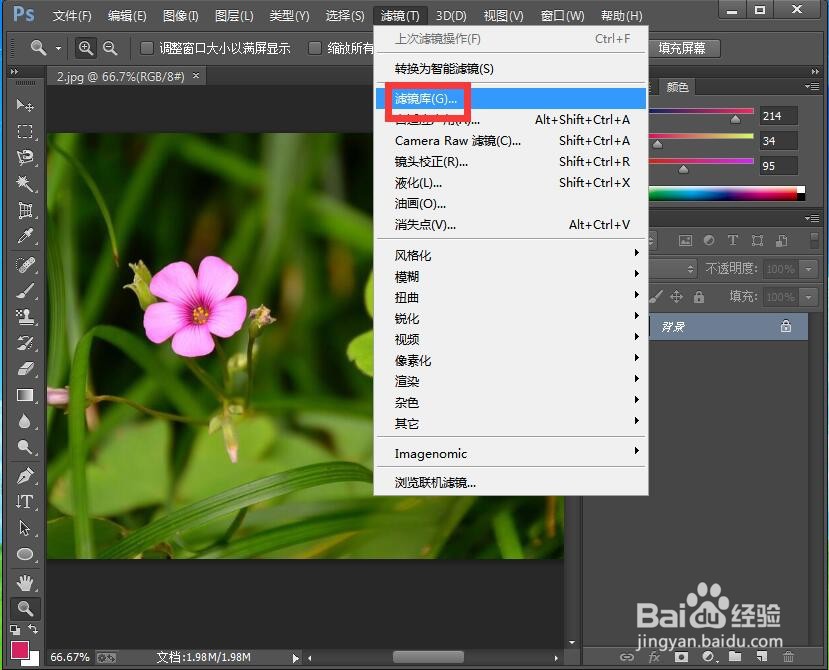Select the Lasso tool
Screen dimensions: 829x670
click(25, 158)
